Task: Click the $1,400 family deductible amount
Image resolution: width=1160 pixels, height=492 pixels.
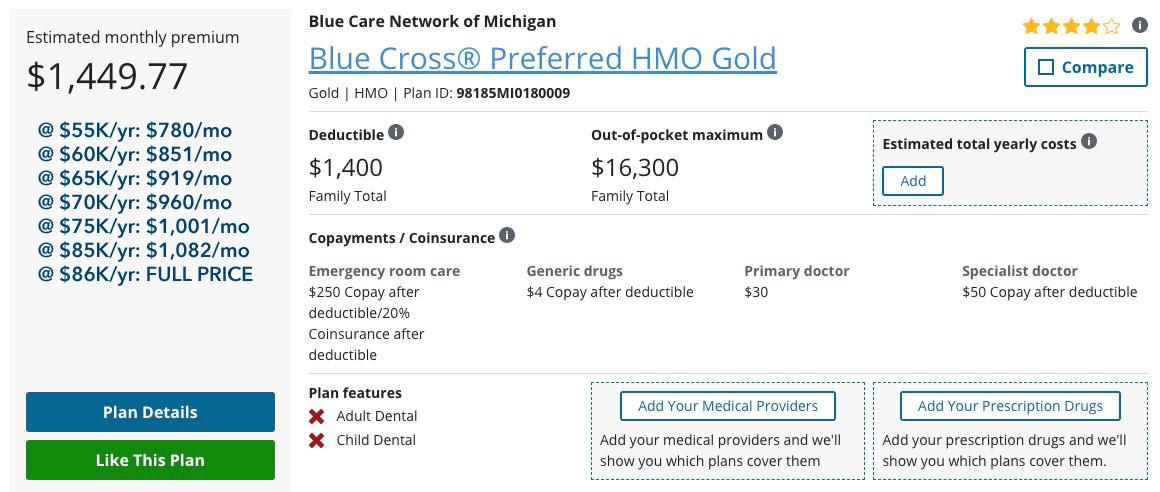Action: pos(346,167)
